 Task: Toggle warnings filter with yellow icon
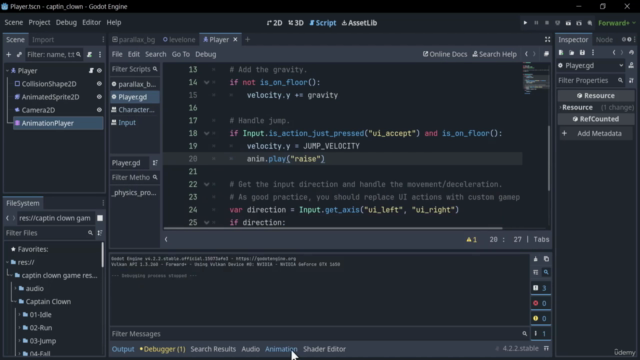[540, 318]
